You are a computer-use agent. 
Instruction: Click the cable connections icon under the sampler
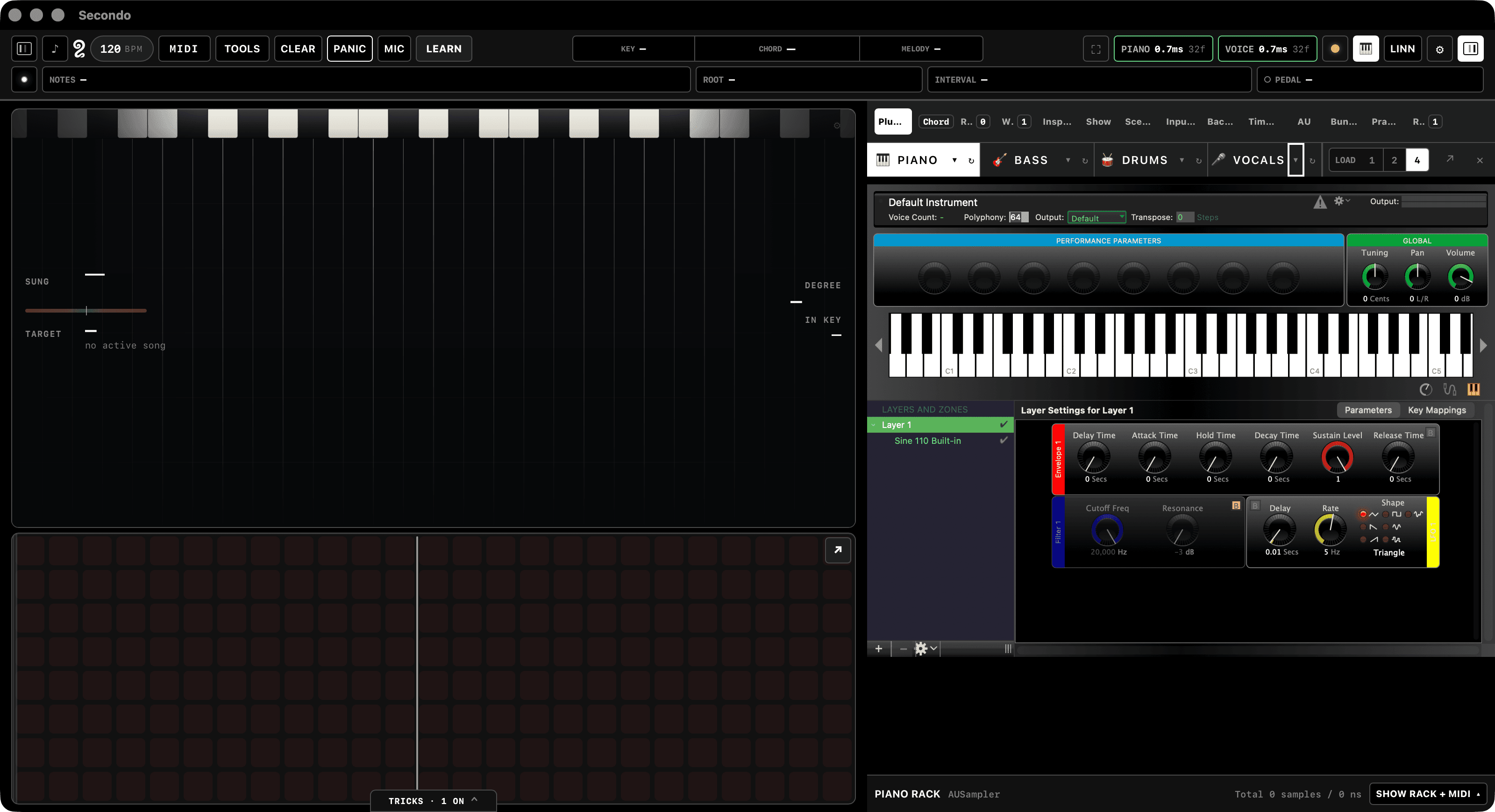(x=1449, y=390)
